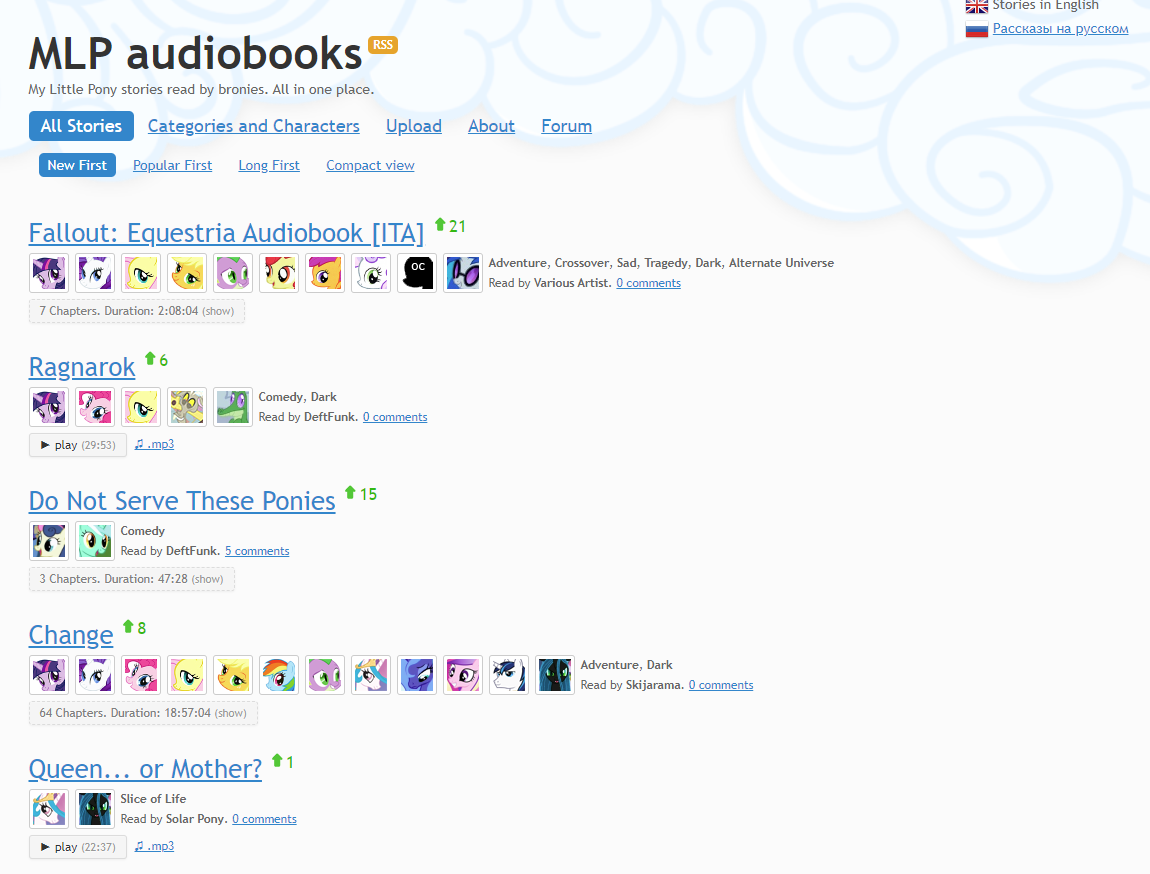Viewport: 1150px width, 874px height.
Task: Select Shining Armor icon in Change row
Action: point(509,675)
